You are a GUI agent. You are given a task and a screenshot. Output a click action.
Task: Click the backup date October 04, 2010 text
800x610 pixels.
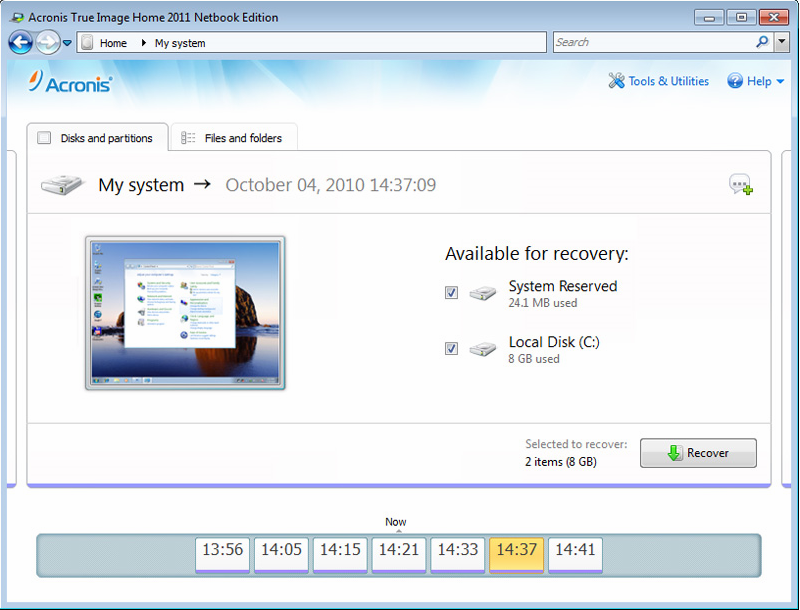click(x=331, y=185)
